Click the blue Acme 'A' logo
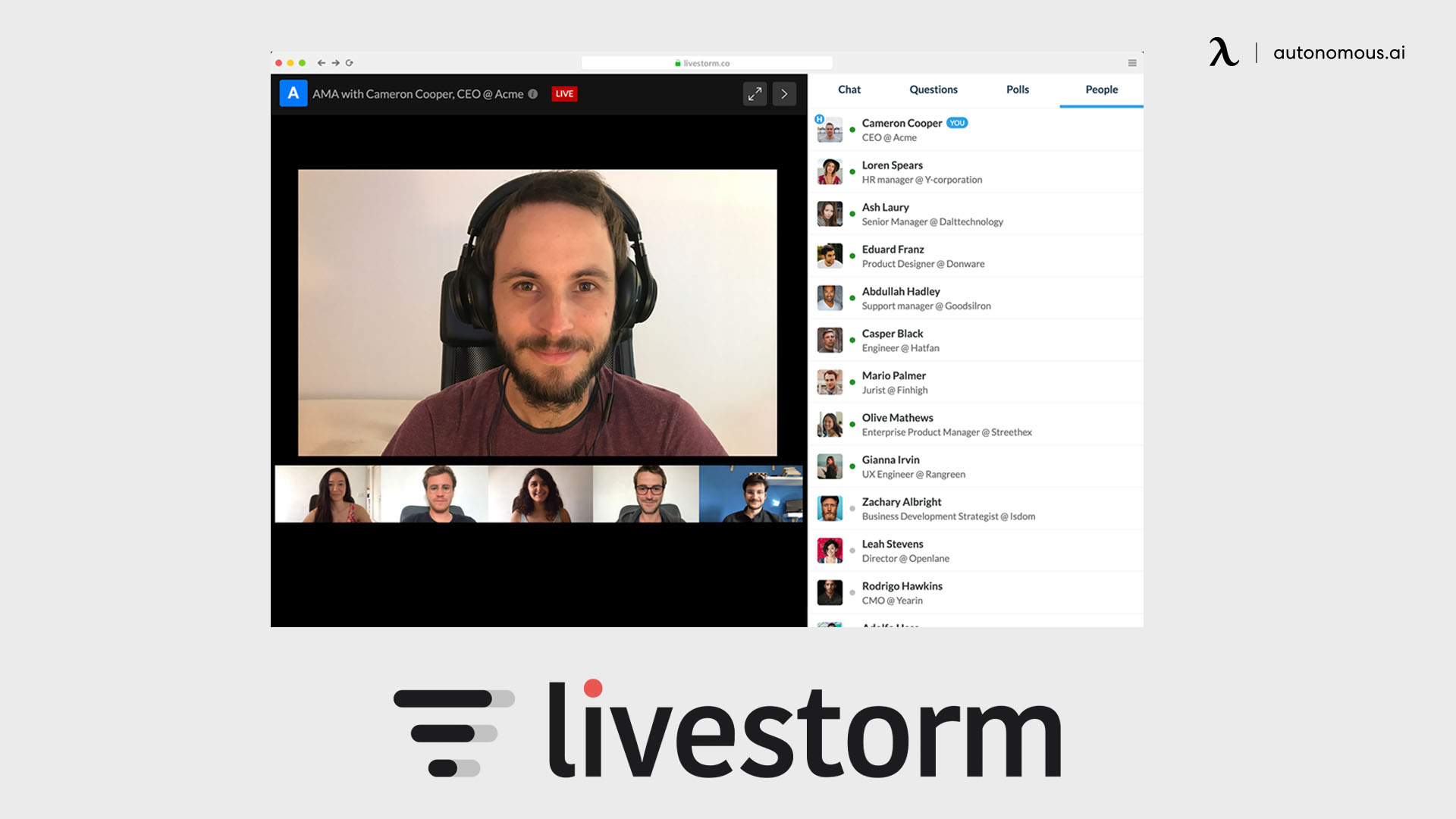The height and width of the screenshot is (819, 1456). (x=293, y=93)
